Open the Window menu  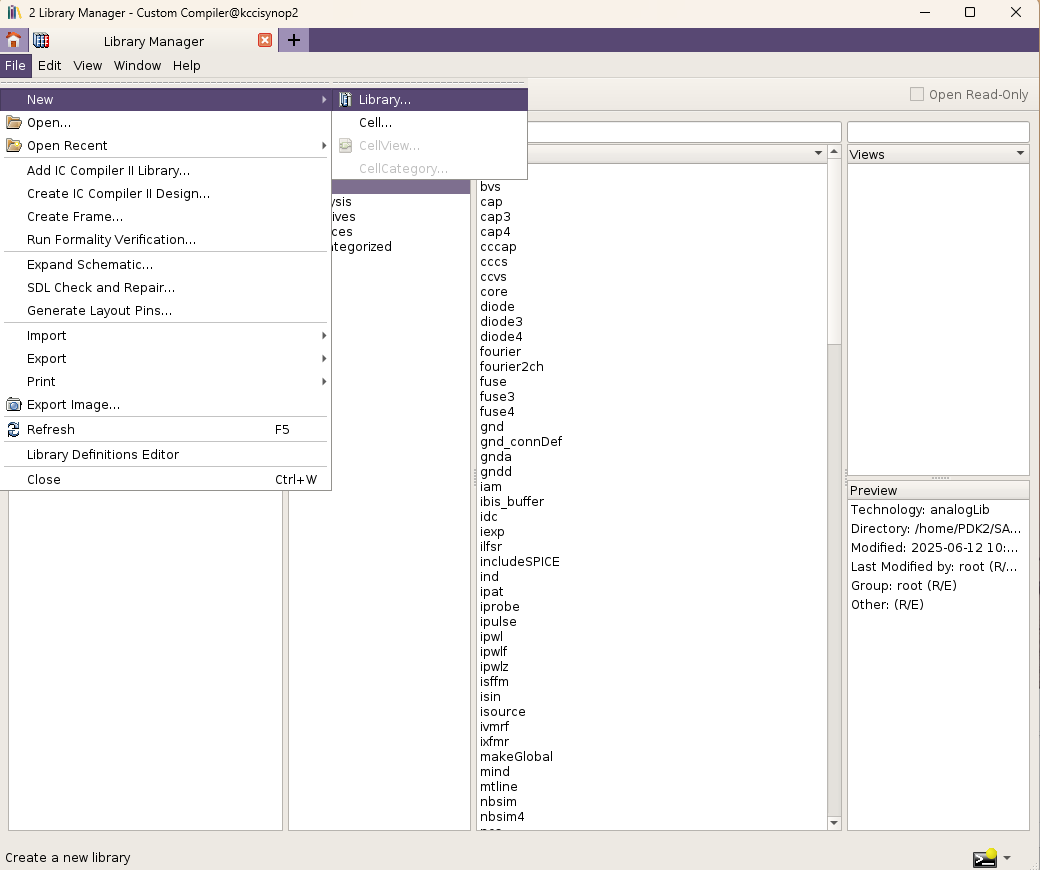click(137, 66)
